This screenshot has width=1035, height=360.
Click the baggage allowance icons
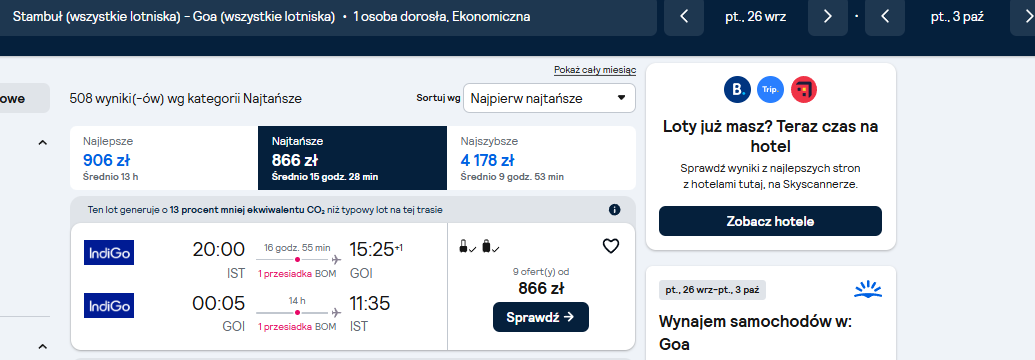click(479, 247)
